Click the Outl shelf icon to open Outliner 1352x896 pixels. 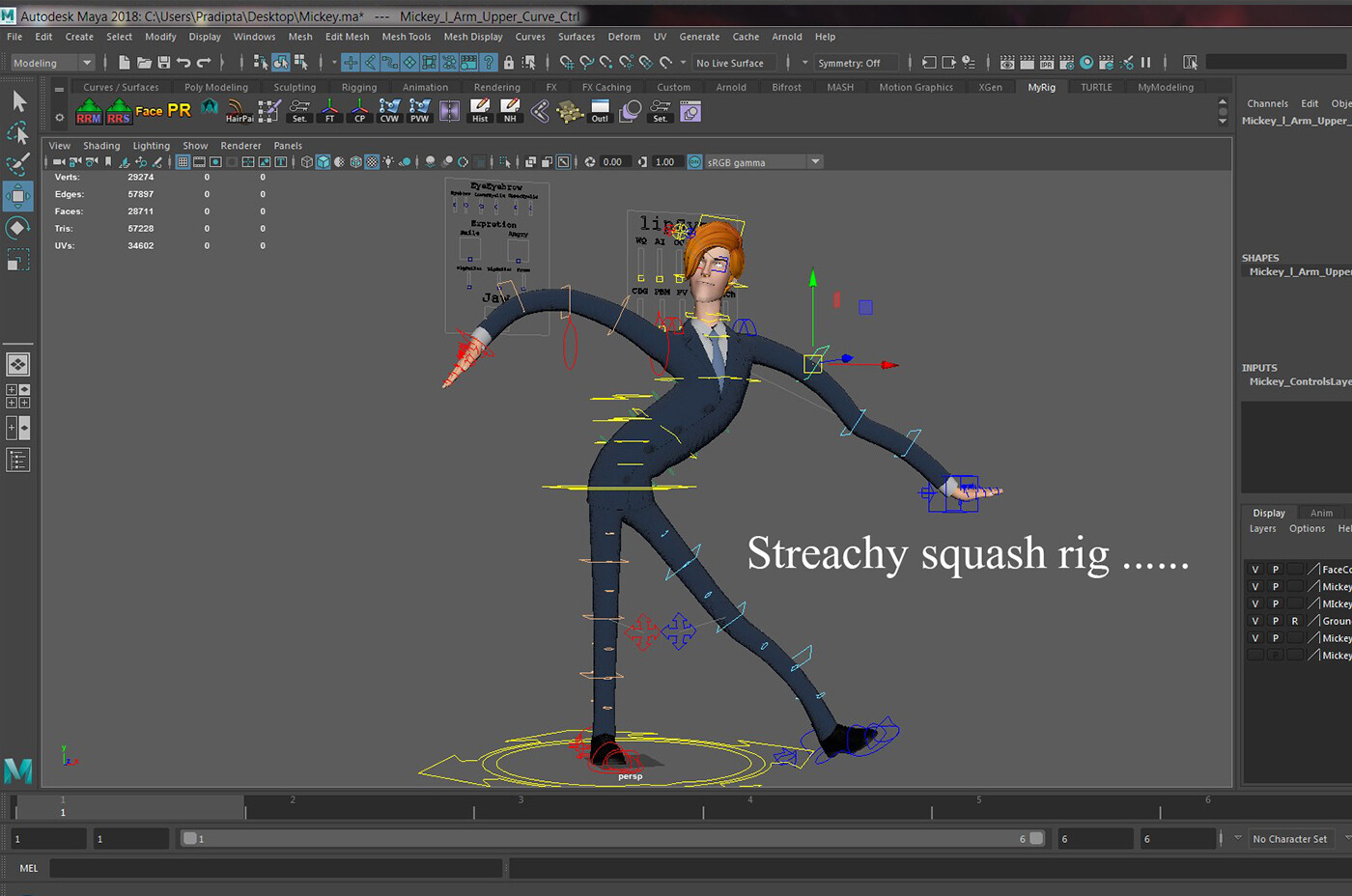599,111
